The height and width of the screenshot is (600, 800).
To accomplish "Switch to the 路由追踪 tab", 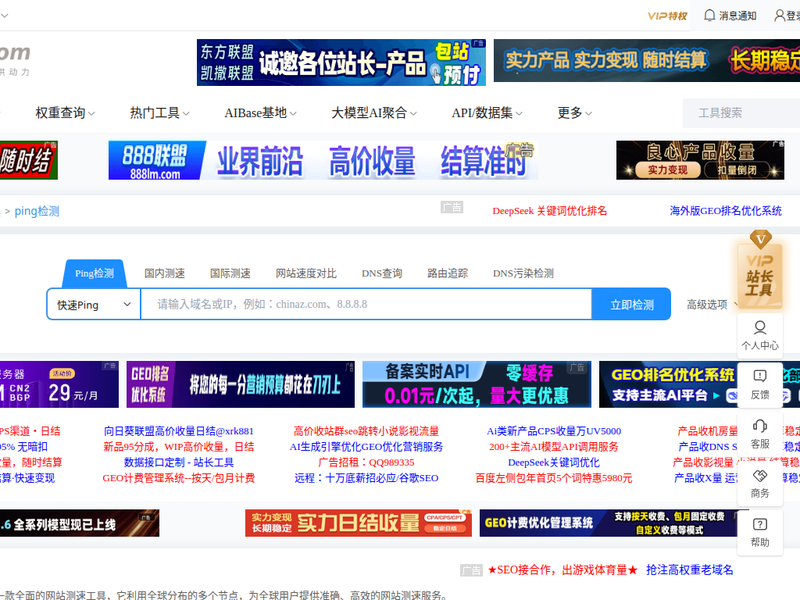I will coord(447,273).
